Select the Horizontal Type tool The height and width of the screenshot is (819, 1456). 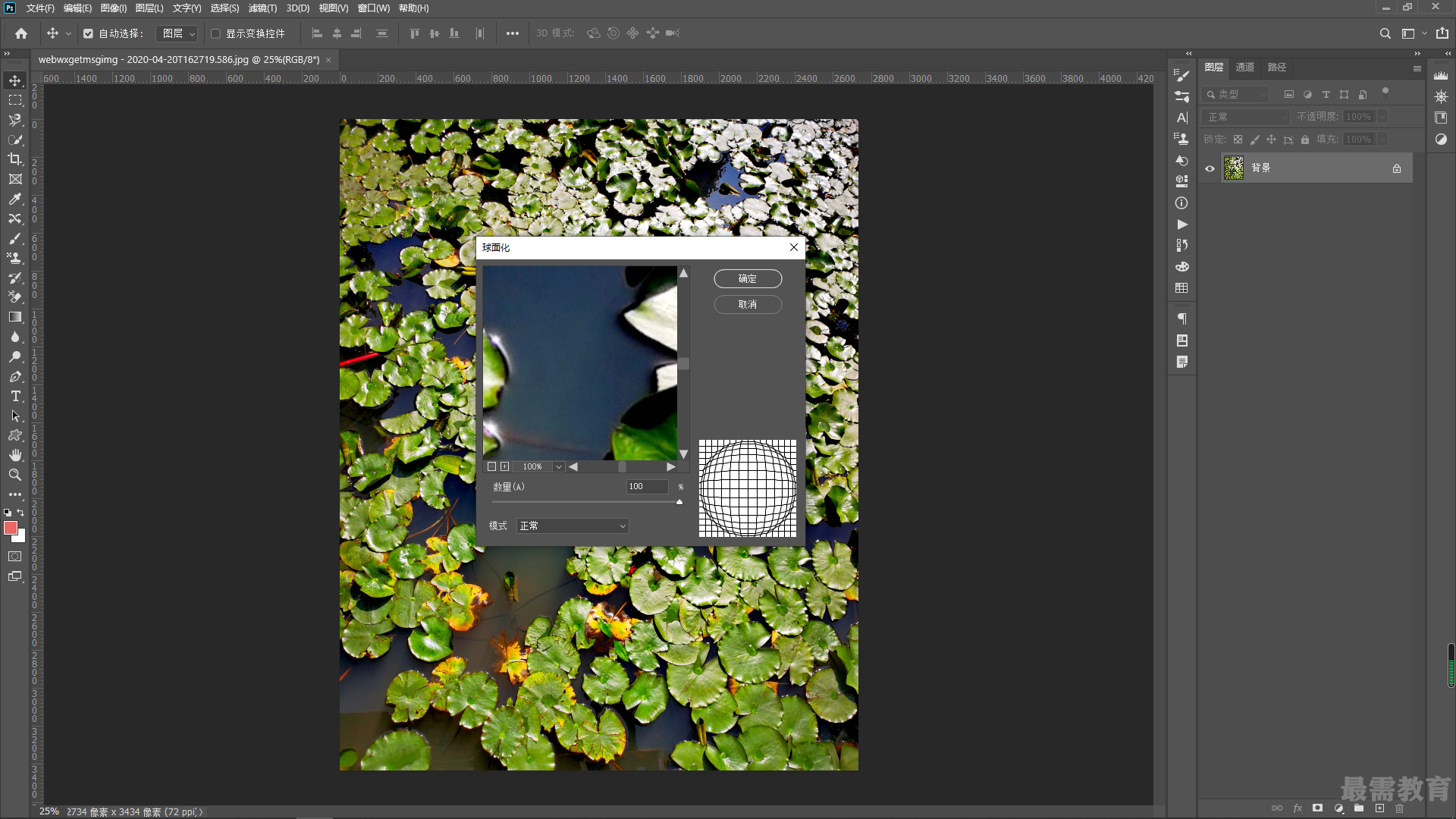click(15, 396)
